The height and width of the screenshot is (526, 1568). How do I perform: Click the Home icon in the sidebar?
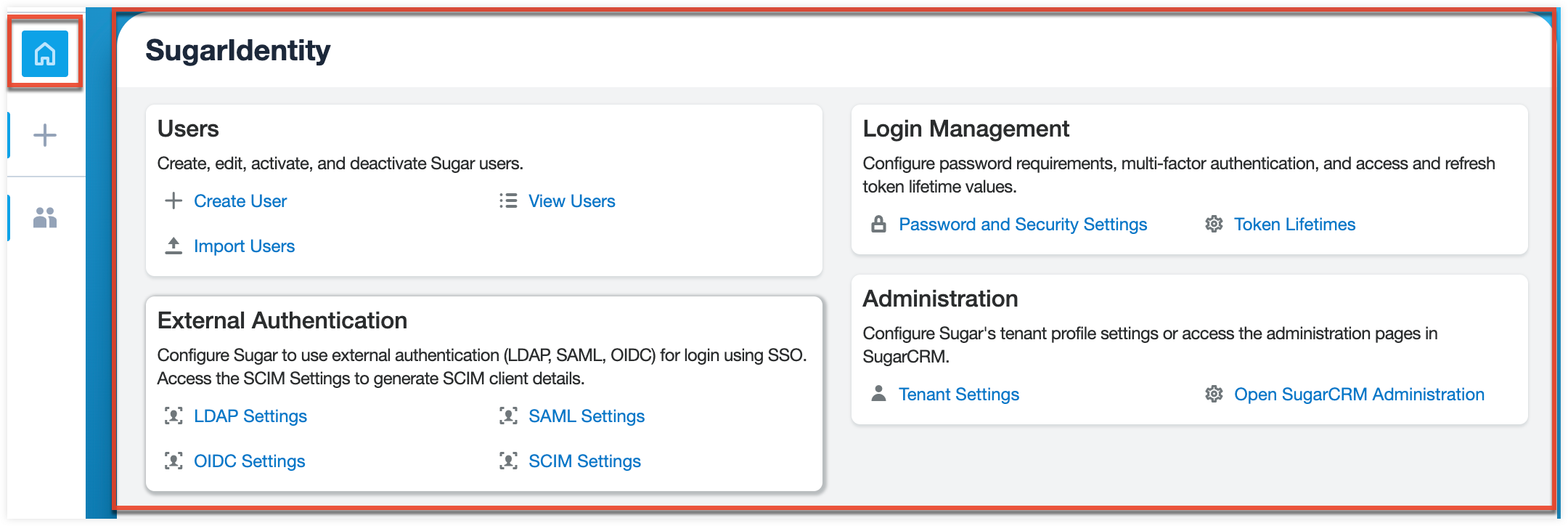pyautogui.click(x=45, y=54)
